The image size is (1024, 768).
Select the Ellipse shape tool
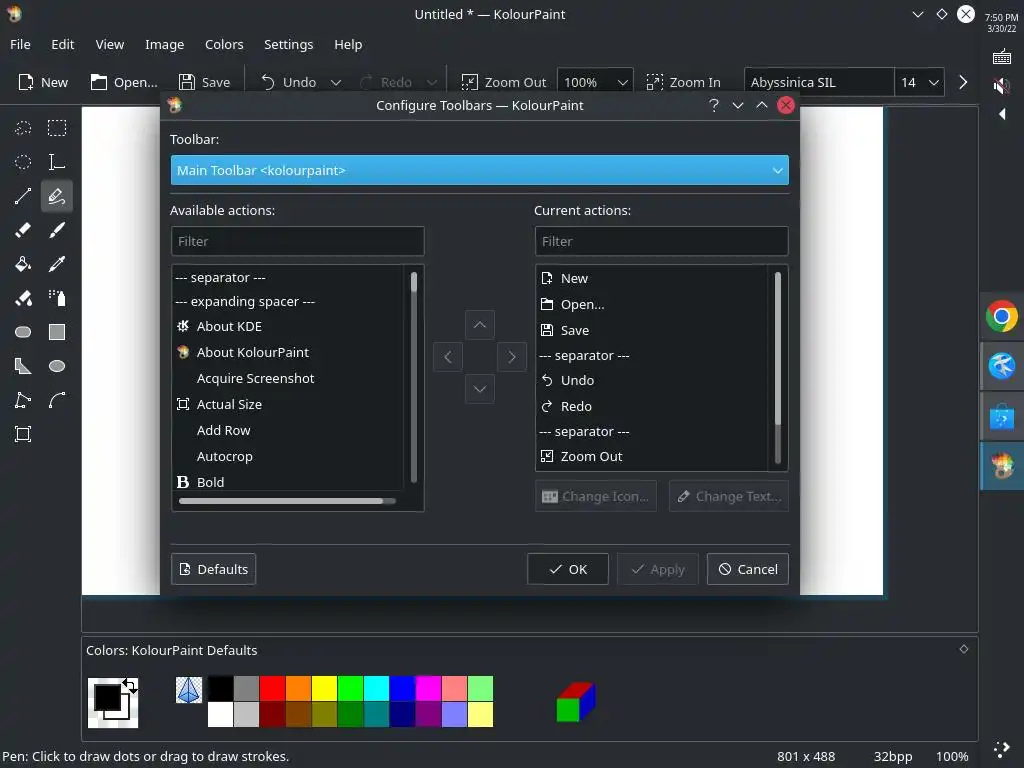point(57,366)
